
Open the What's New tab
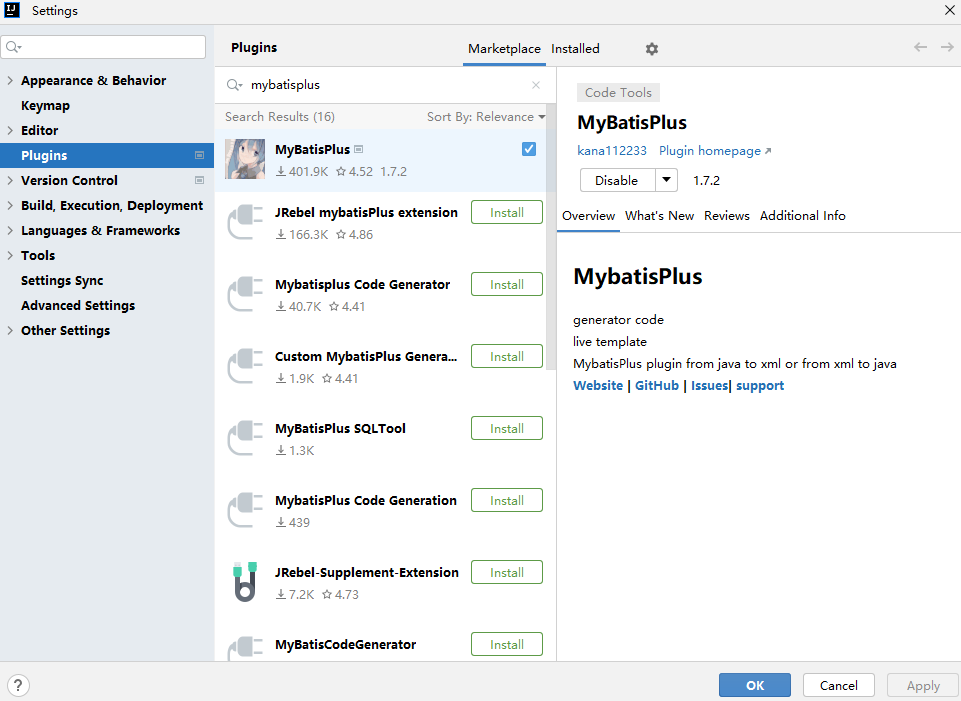[x=659, y=216]
